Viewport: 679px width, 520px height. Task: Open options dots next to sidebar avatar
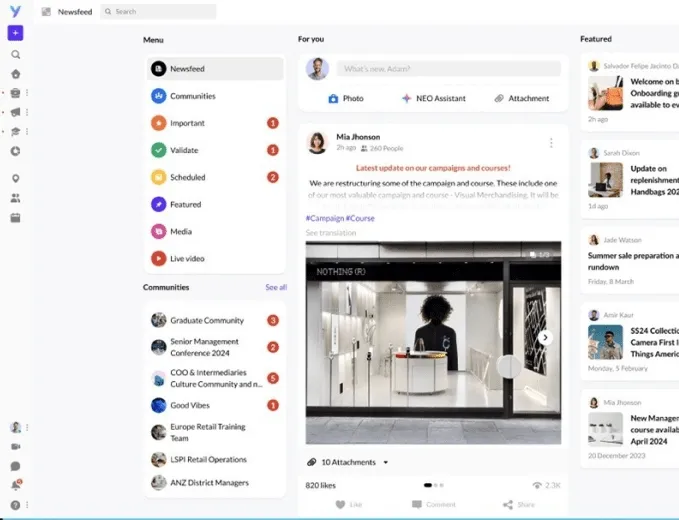click(27, 427)
